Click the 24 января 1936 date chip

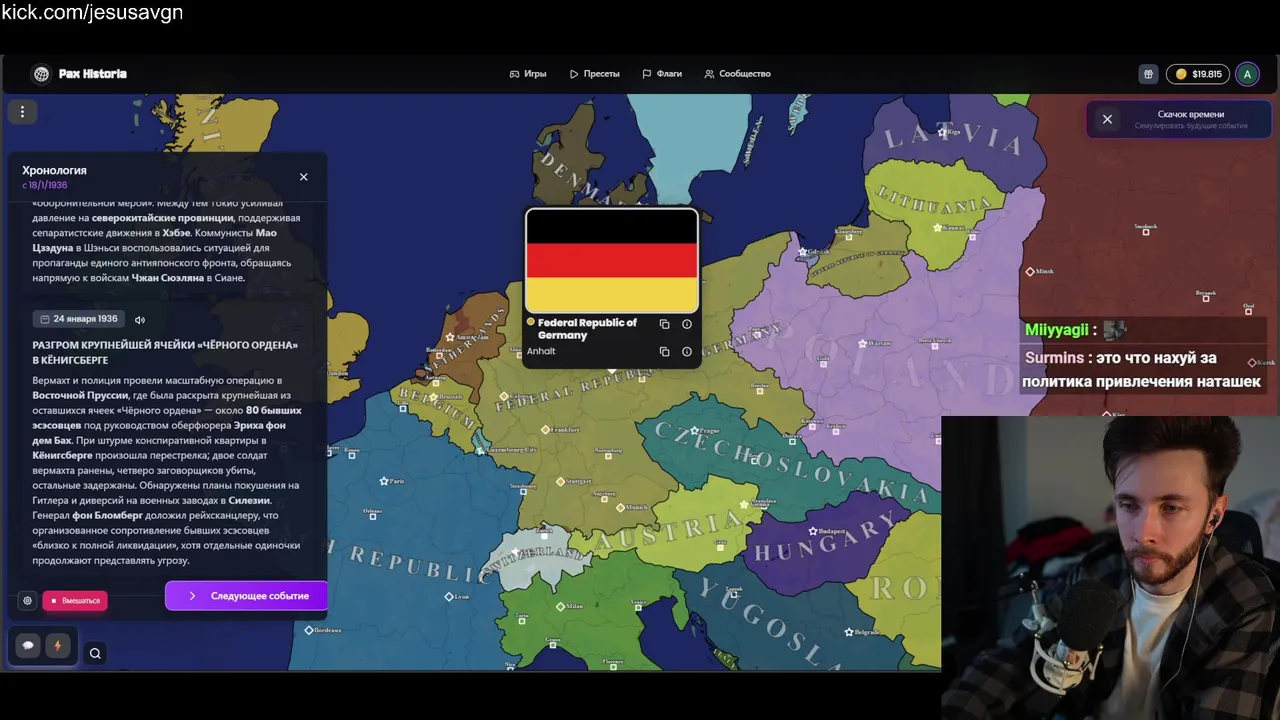click(x=79, y=319)
